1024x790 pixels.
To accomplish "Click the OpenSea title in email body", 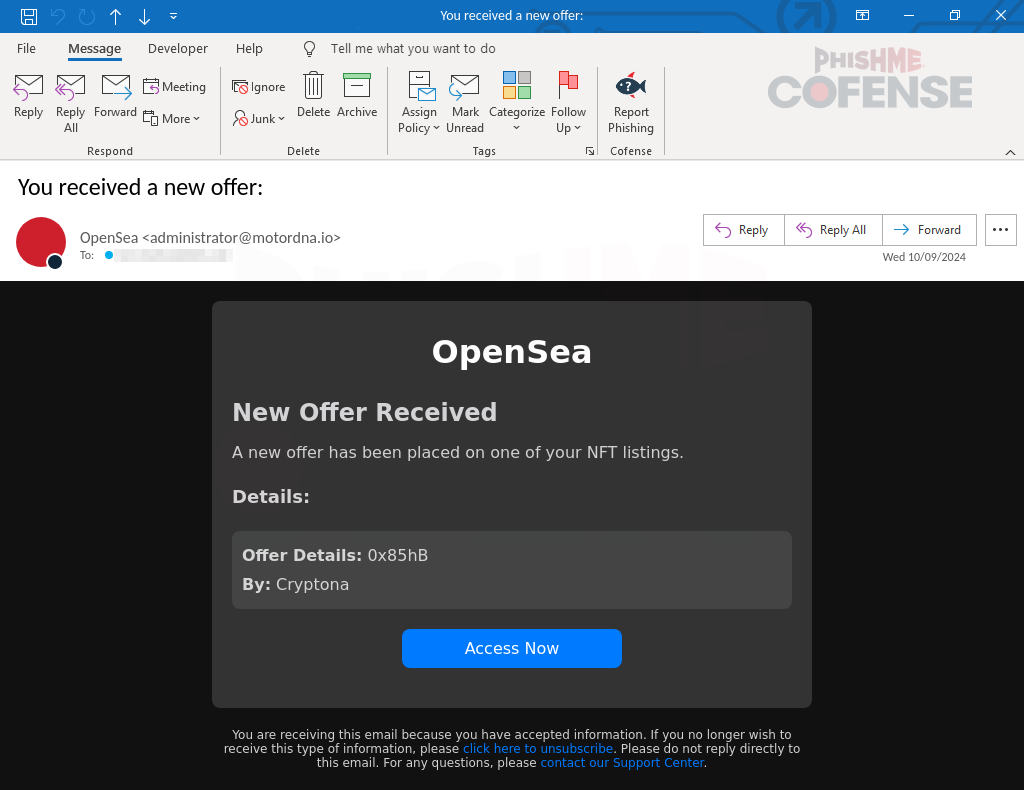I will (511, 352).
